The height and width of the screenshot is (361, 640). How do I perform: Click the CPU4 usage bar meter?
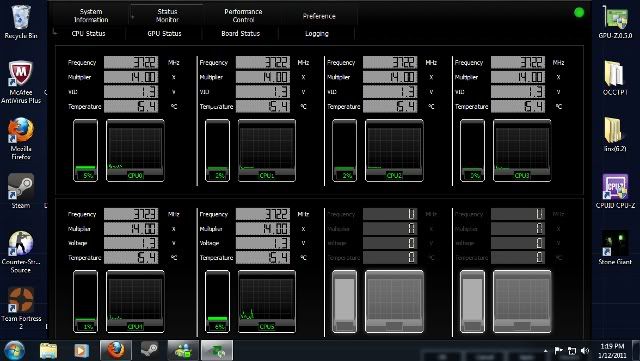coord(86,301)
